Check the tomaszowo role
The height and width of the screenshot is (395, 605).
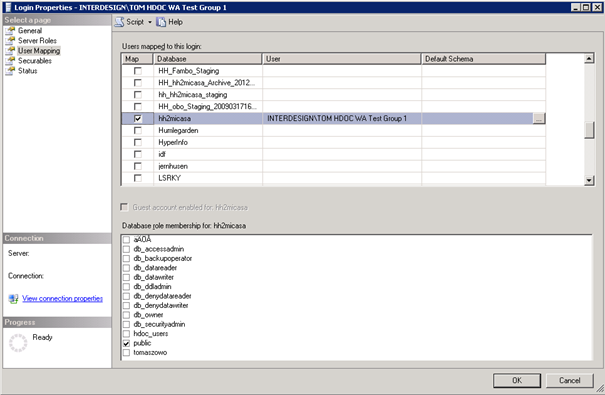tap(126, 353)
